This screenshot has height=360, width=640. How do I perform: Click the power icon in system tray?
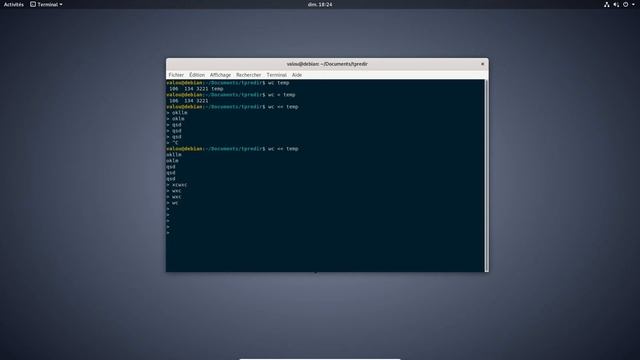[x=625, y=4]
